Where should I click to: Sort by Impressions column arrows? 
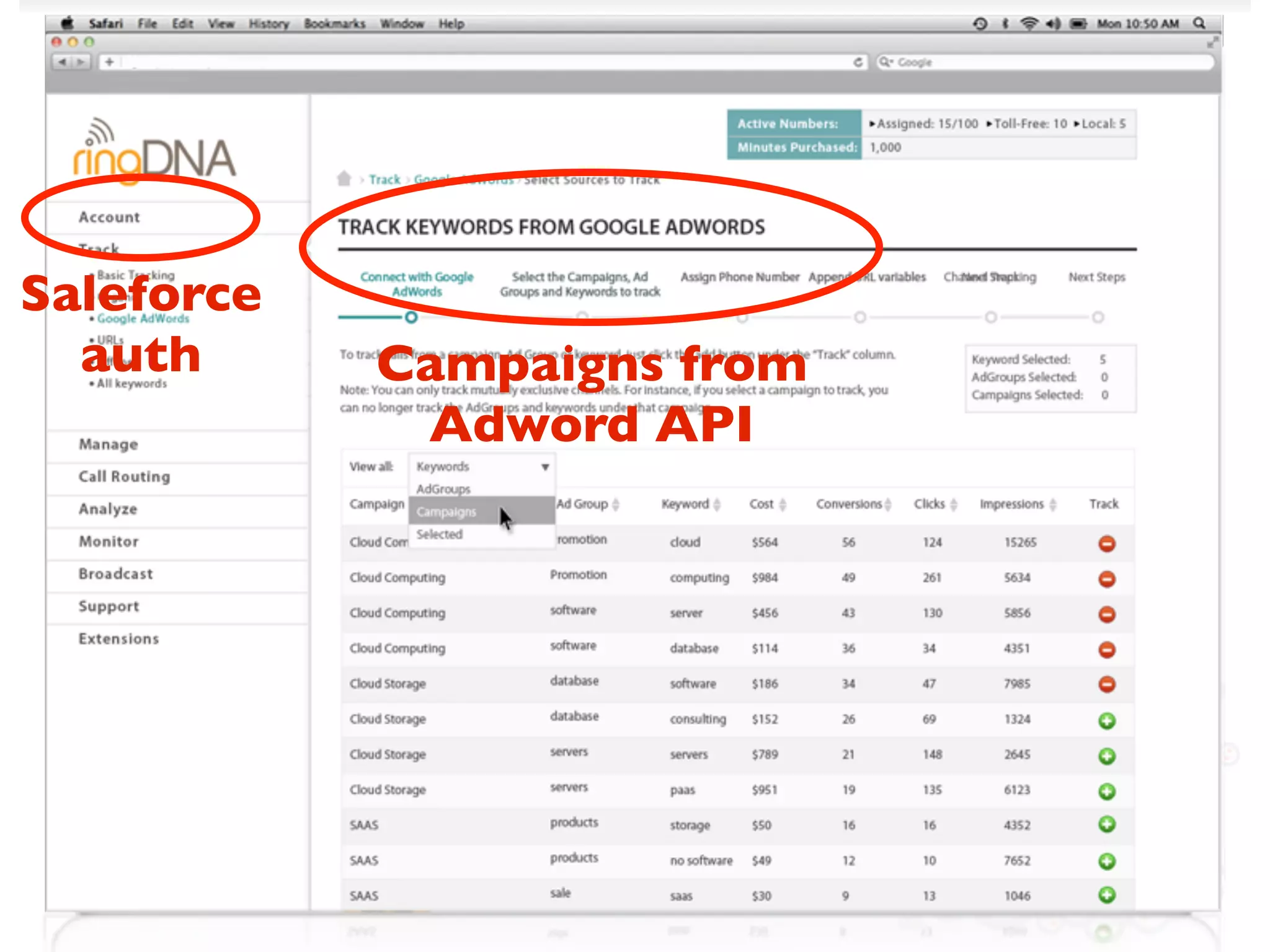[1053, 505]
